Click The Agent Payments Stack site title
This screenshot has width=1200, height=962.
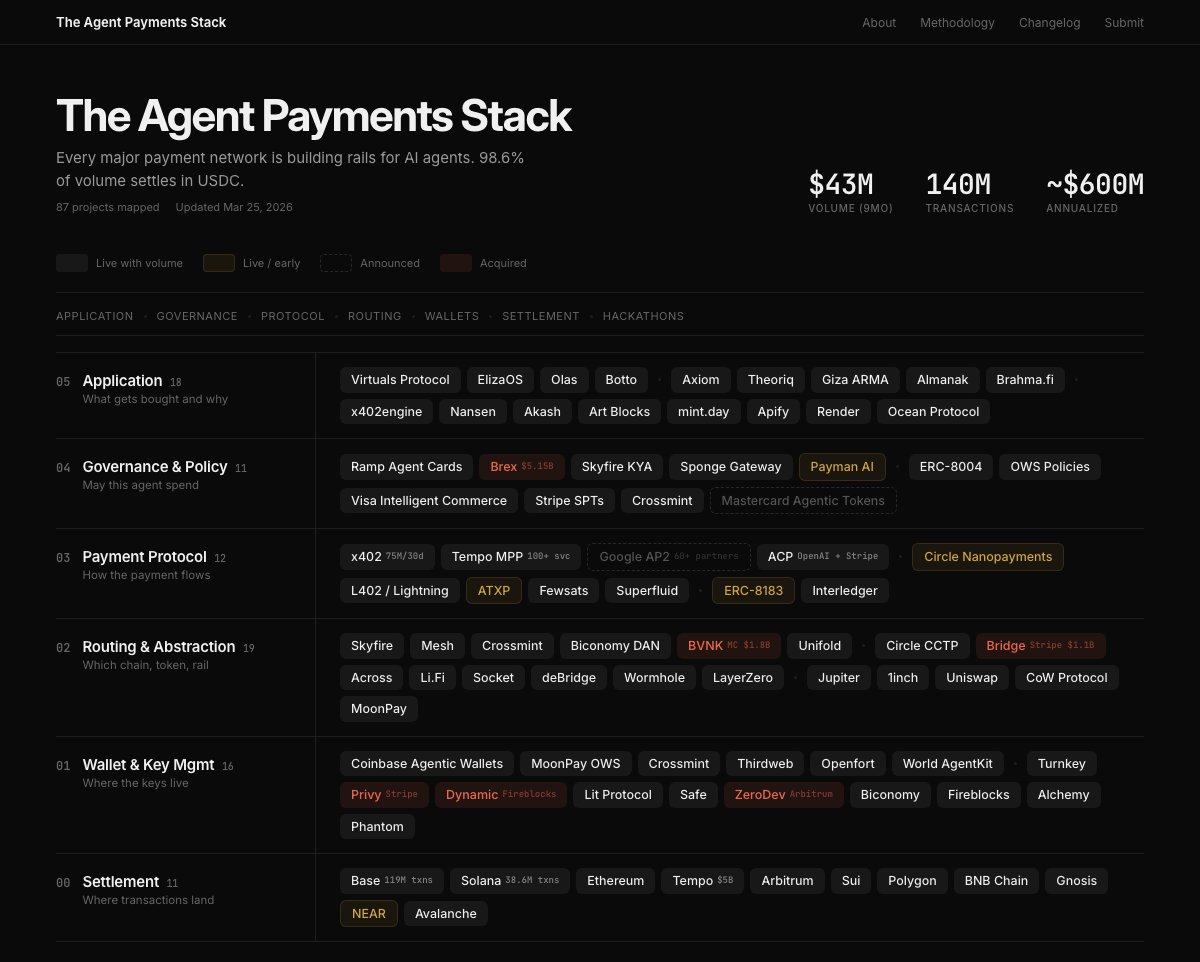(141, 22)
